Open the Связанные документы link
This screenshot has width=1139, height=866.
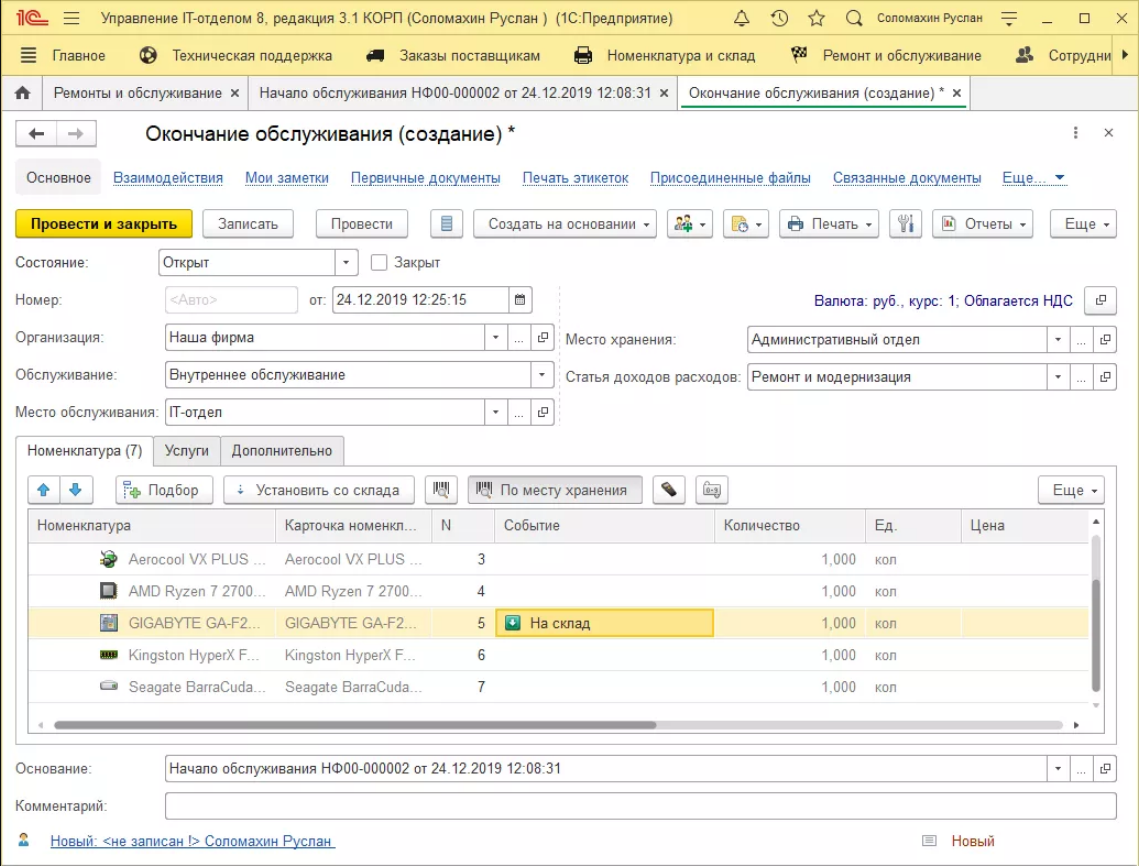click(x=906, y=178)
